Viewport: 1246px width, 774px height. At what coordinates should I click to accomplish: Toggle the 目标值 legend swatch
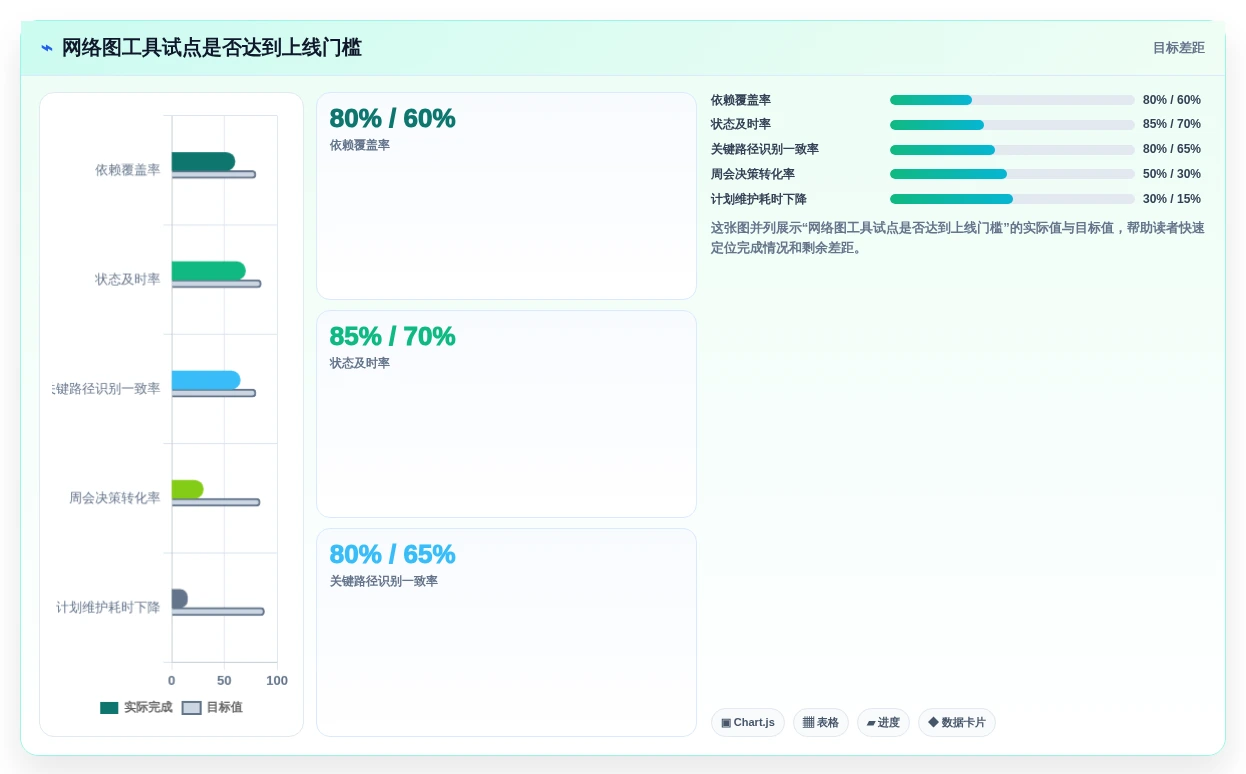pos(191,708)
